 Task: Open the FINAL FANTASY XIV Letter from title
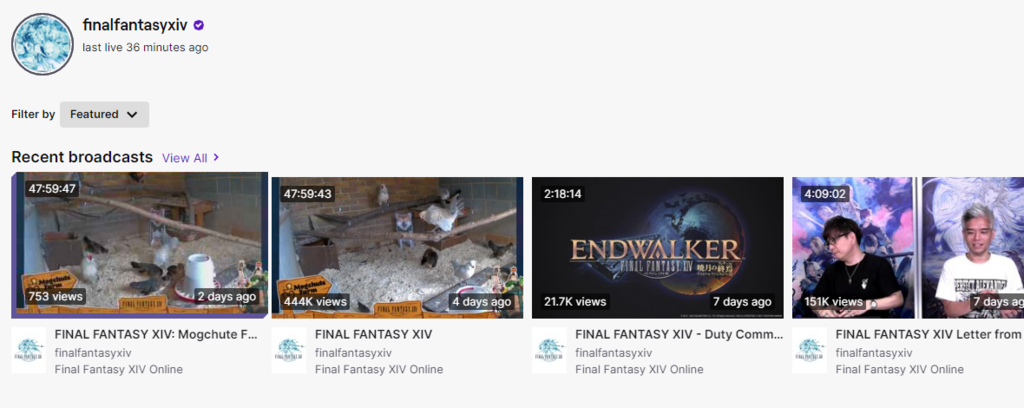pos(928,335)
